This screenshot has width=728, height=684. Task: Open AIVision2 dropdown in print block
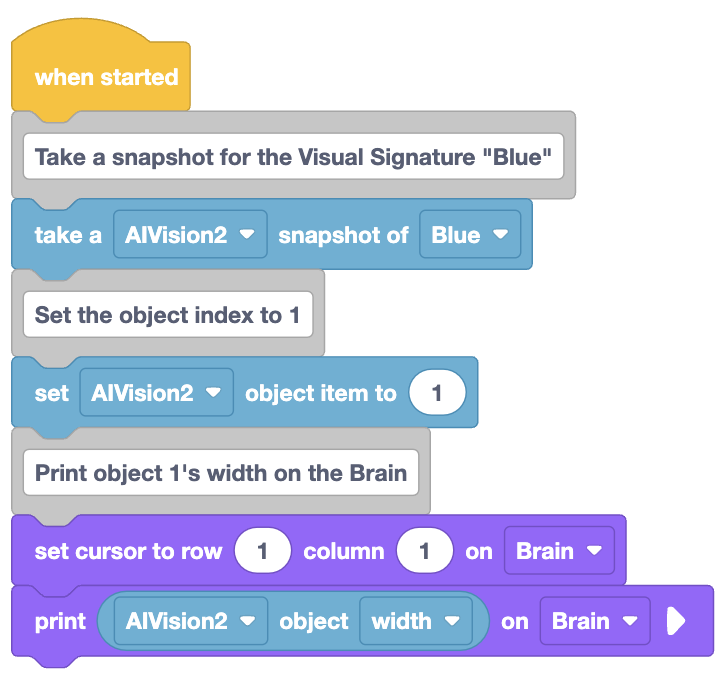191,621
